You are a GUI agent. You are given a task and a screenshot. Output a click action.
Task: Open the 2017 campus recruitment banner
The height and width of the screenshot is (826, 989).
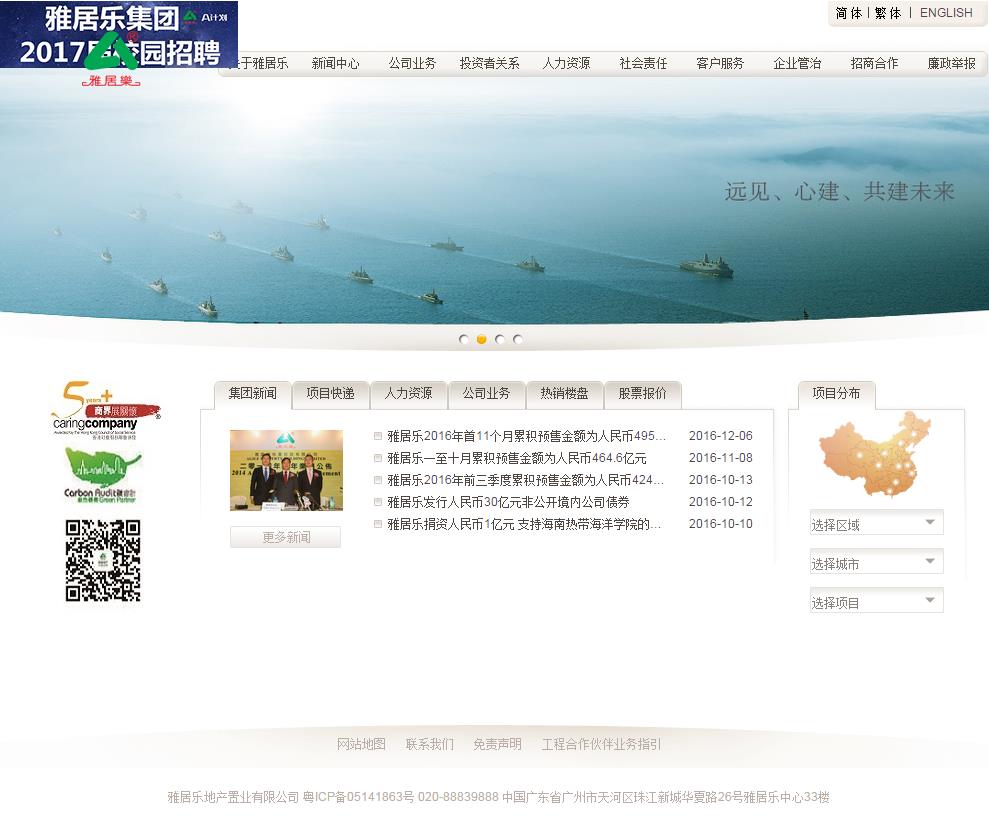(119, 34)
